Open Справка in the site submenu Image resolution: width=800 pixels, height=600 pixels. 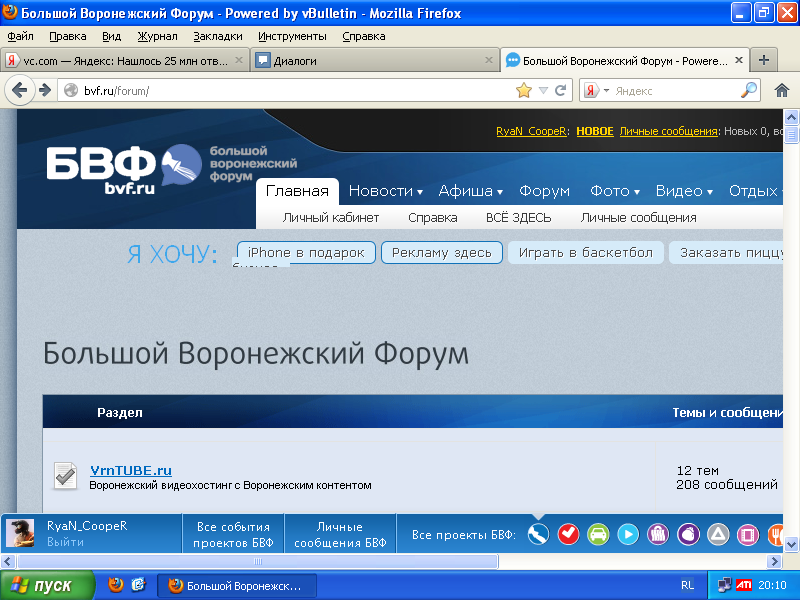433,218
